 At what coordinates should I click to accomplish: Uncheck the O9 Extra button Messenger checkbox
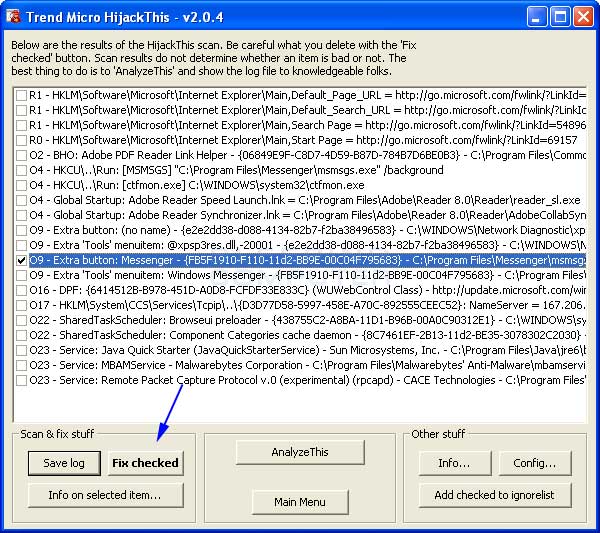(21, 260)
